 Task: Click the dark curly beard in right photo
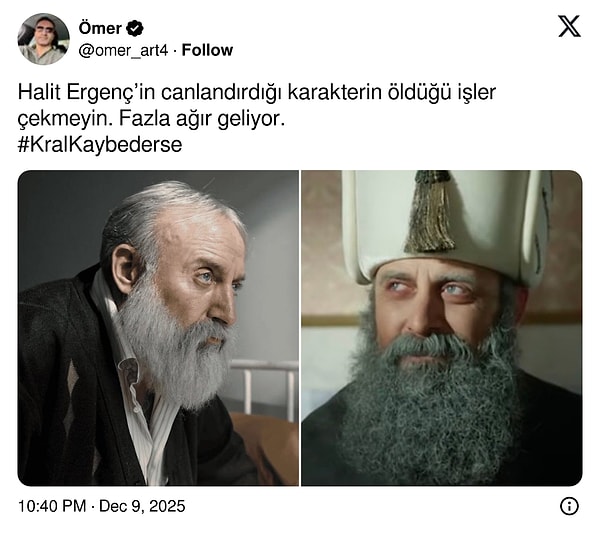(x=432, y=406)
